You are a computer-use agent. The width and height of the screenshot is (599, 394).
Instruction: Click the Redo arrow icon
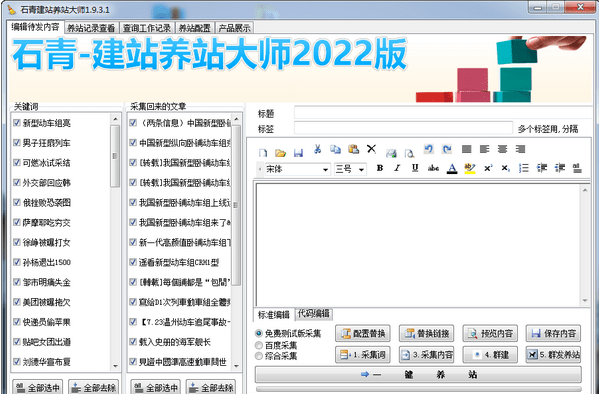point(447,149)
